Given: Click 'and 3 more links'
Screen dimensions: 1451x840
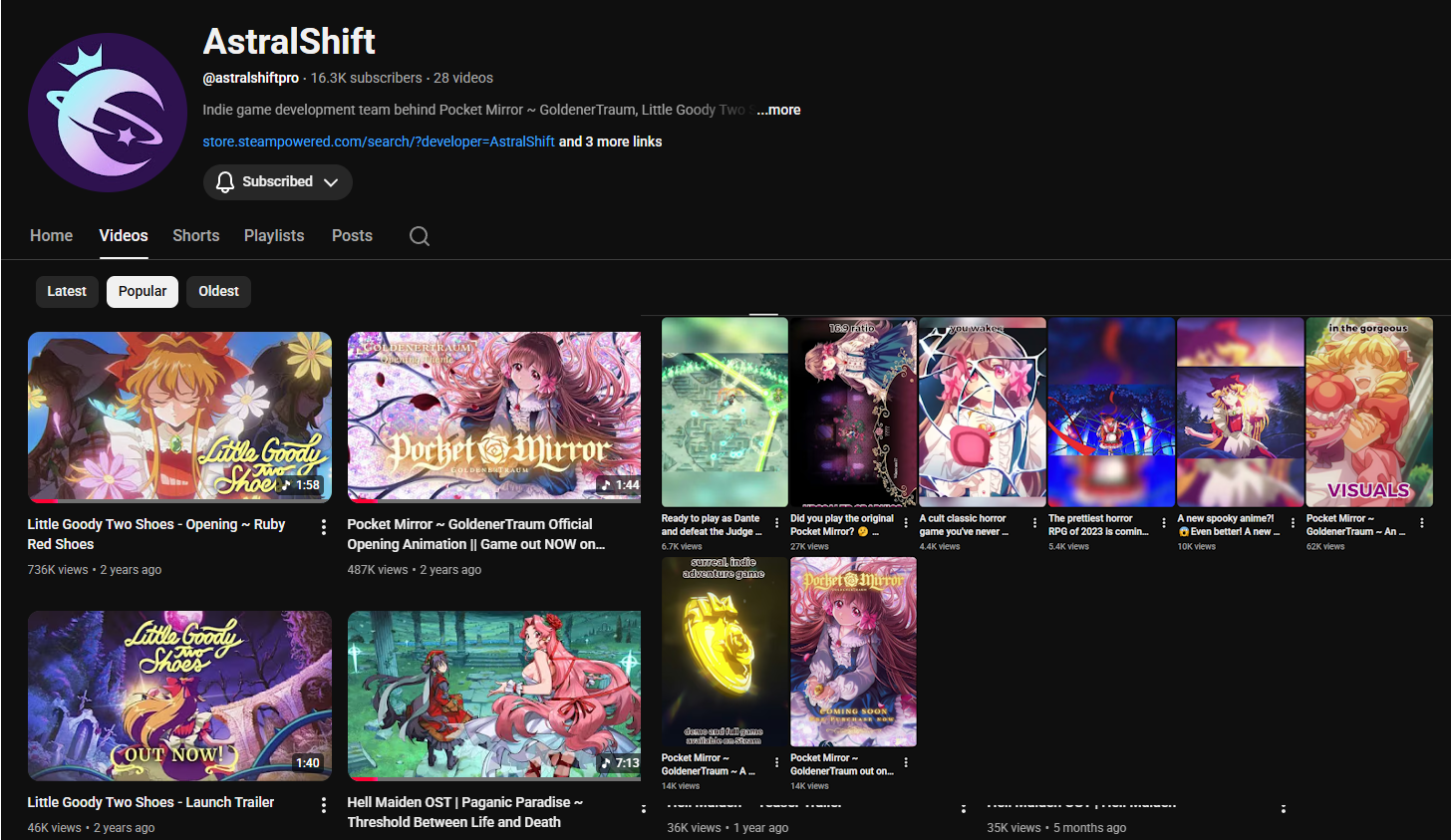Looking at the screenshot, I should point(610,141).
